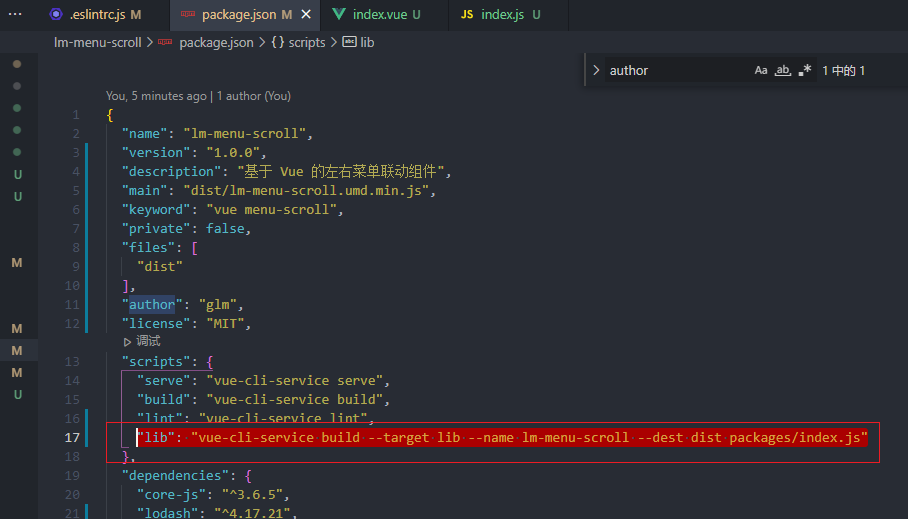Click the three-dots more actions icon
908x519 pixels.
tap(15, 14)
